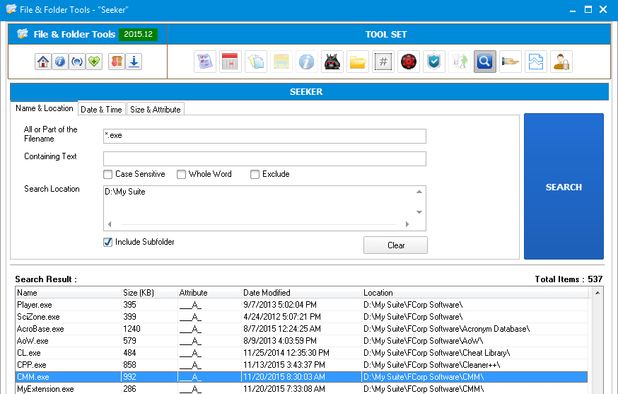Click the orange map icon in left toolbar
The height and width of the screenshot is (394, 618).
click(116, 61)
